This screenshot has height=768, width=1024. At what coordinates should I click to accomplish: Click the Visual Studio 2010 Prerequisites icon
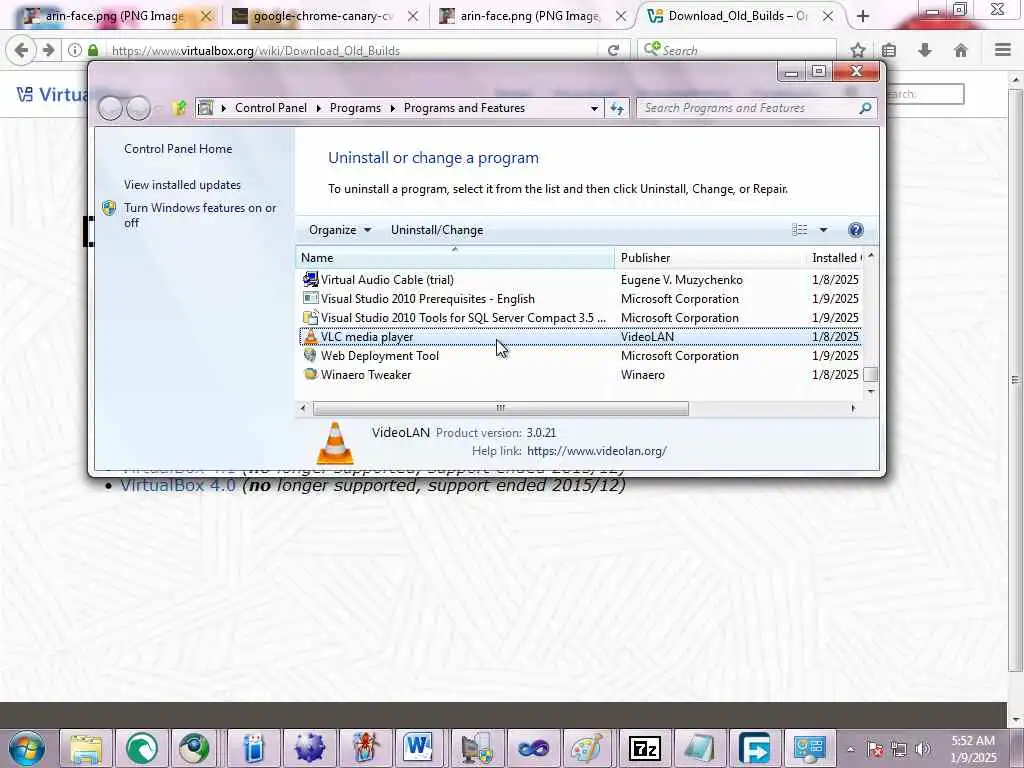coord(310,298)
